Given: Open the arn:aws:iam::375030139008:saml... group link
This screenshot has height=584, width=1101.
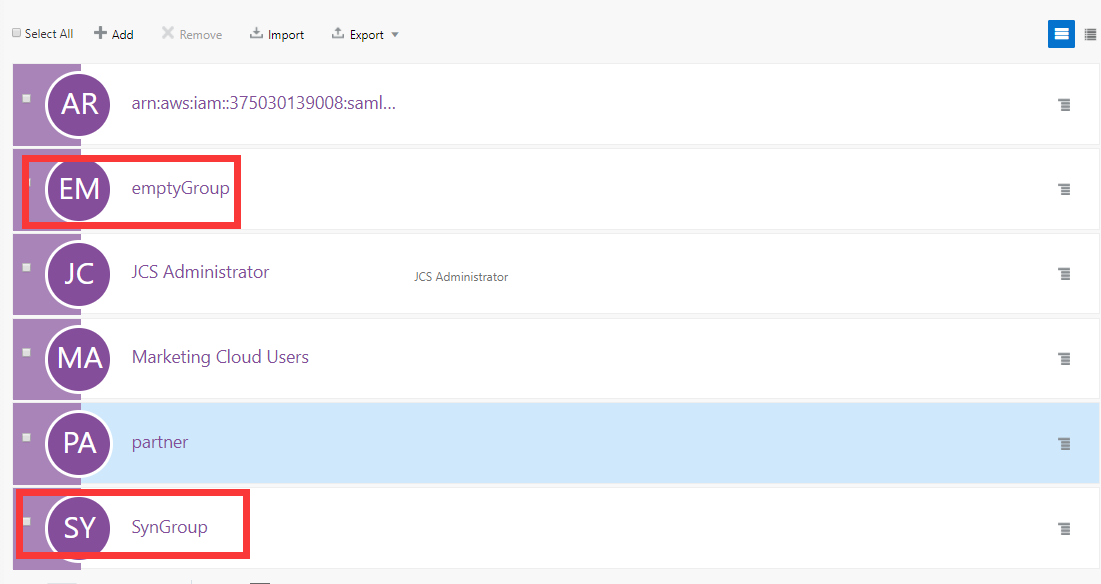Looking at the screenshot, I should [x=263, y=103].
